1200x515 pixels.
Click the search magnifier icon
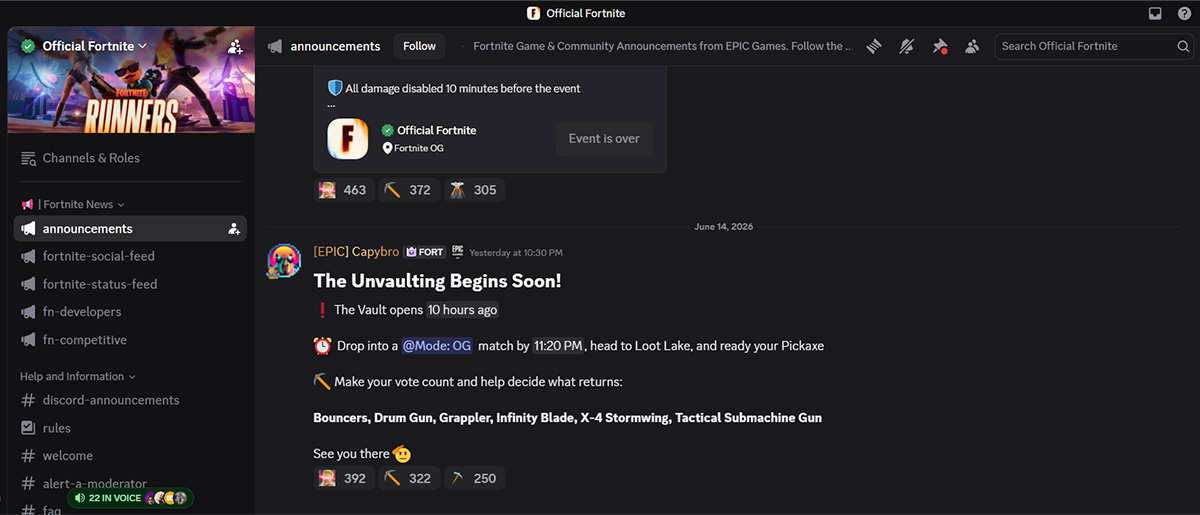1183,46
